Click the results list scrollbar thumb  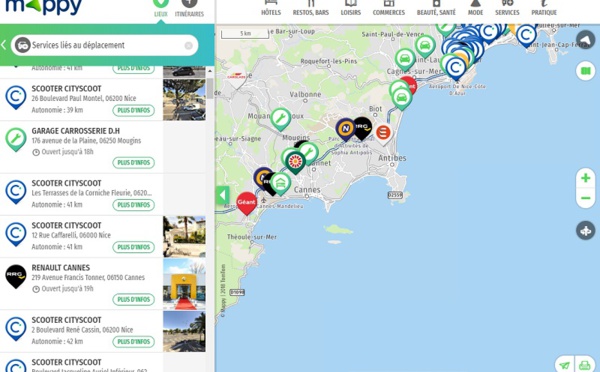(210, 88)
